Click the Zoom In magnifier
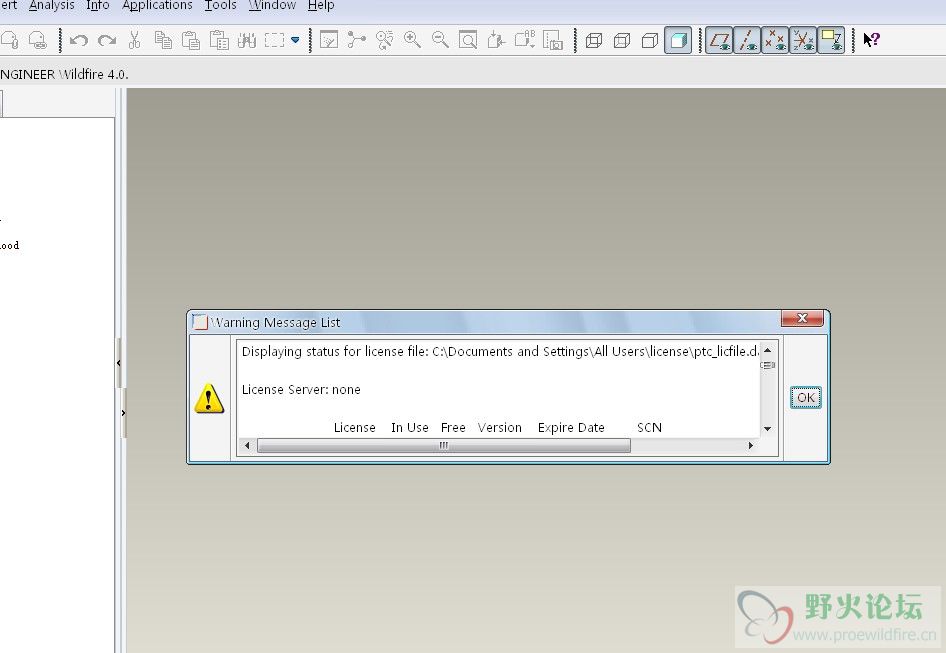This screenshot has width=946, height=653. coord(413,40)
